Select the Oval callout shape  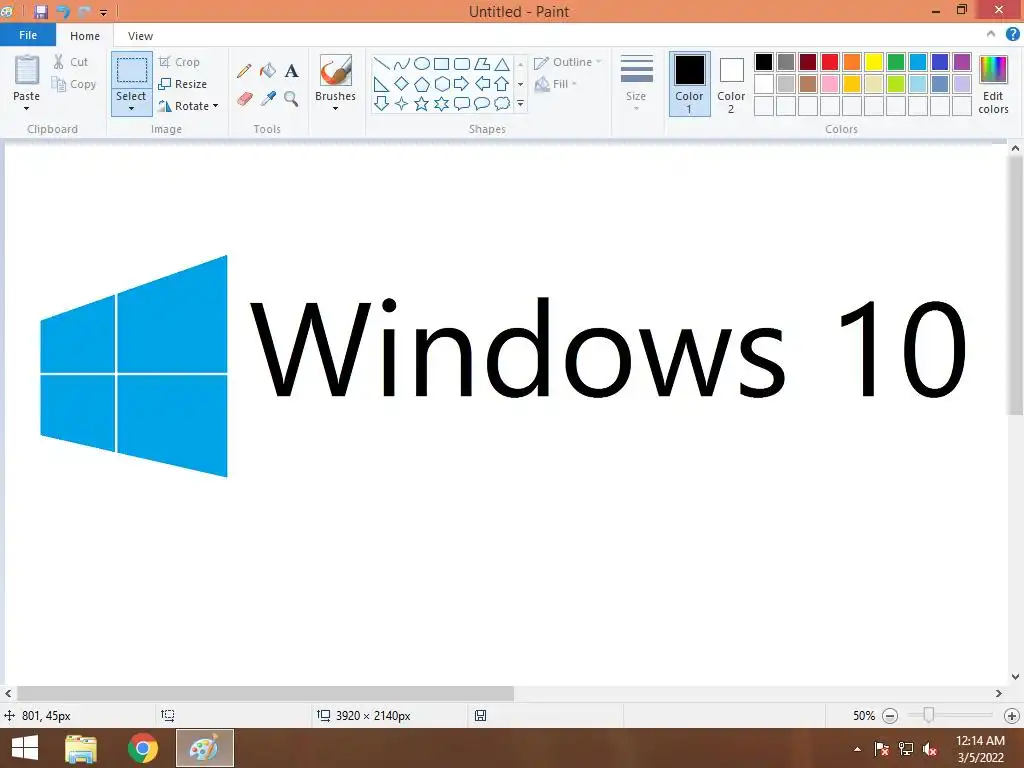click(x=482, y=103)
